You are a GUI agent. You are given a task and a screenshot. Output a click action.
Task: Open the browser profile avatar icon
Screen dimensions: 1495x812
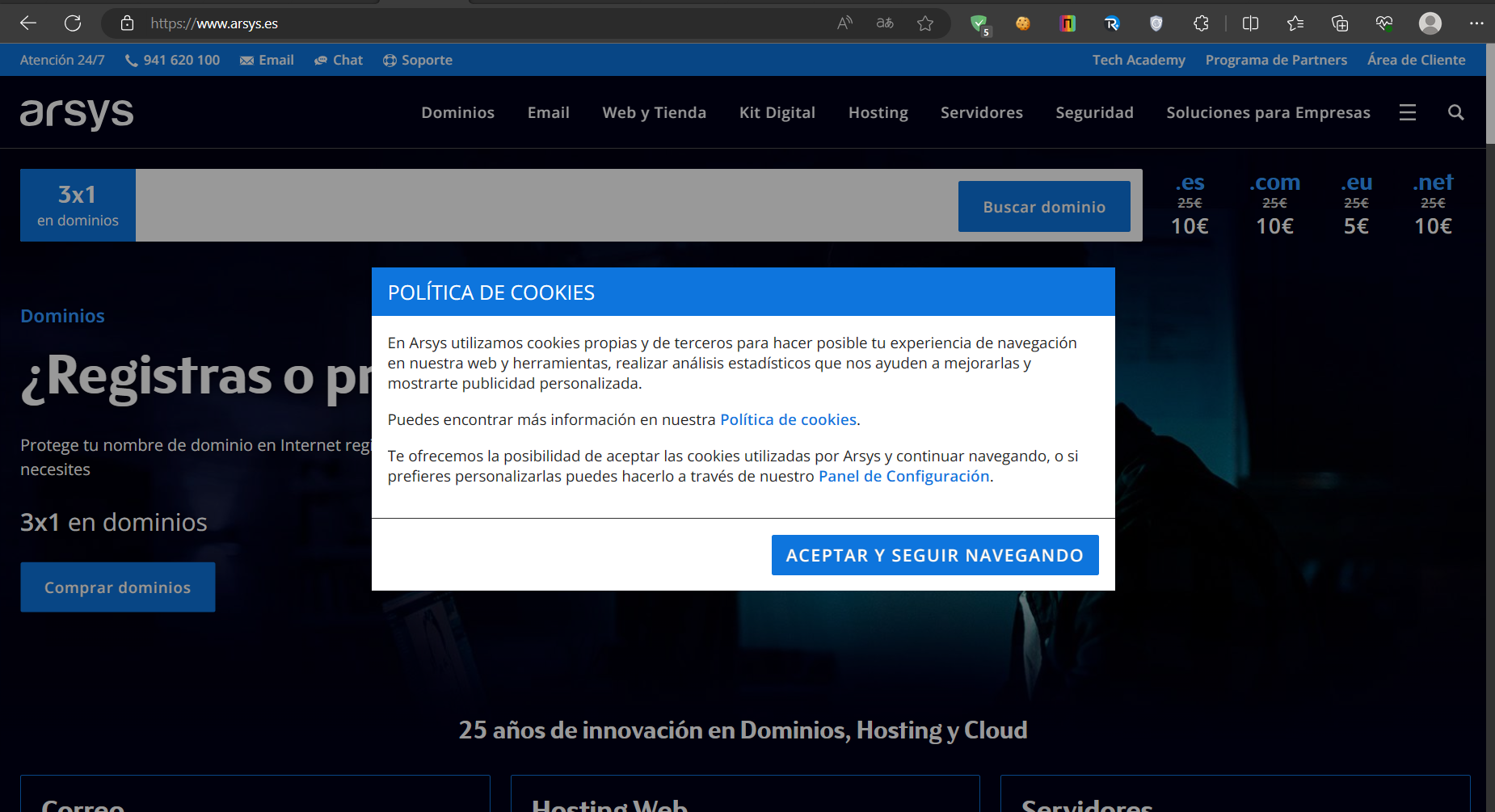1431,23
